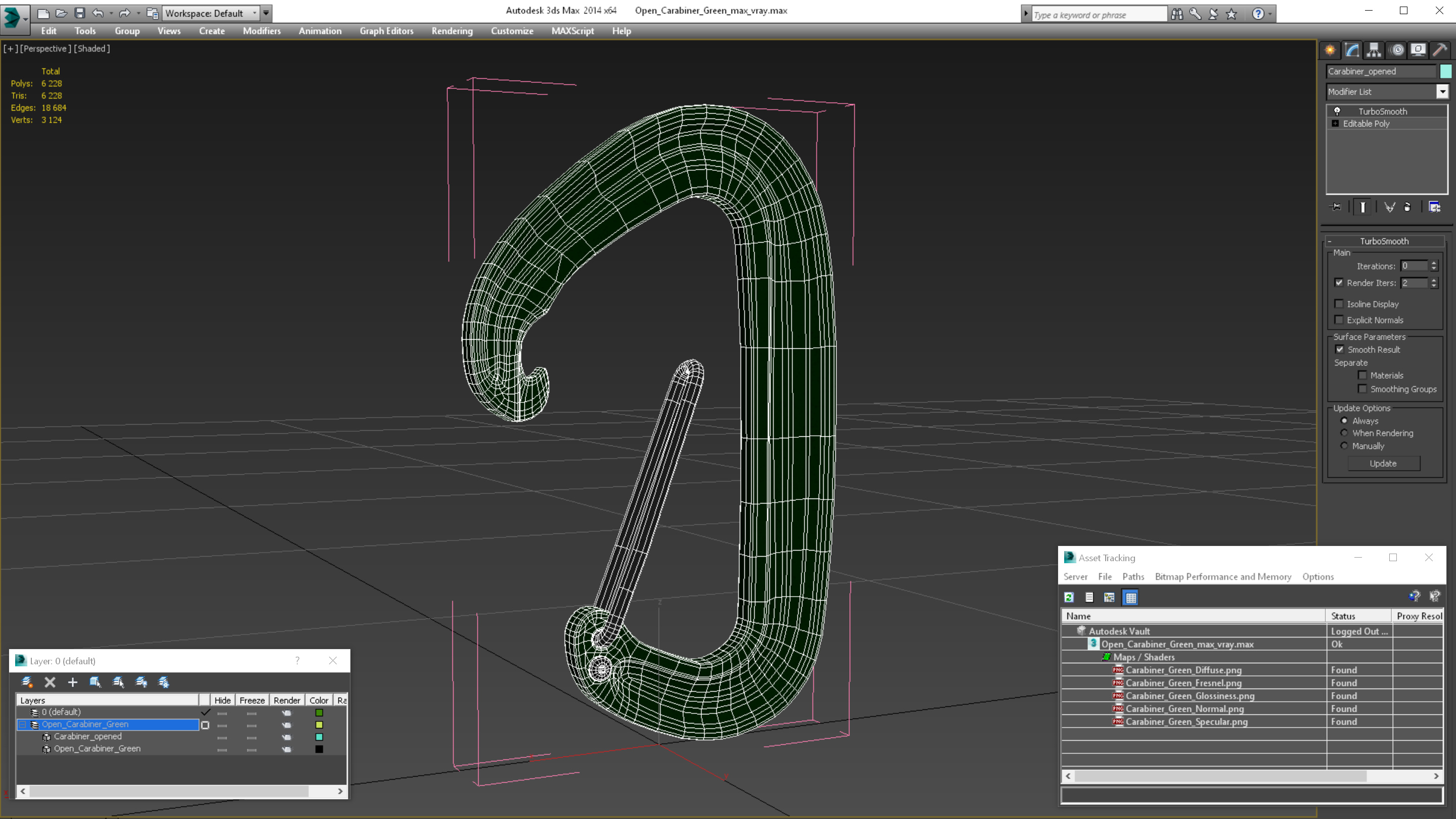Click Save File floppy disk icon
The image size is (1456, 819).
(80, 13)
